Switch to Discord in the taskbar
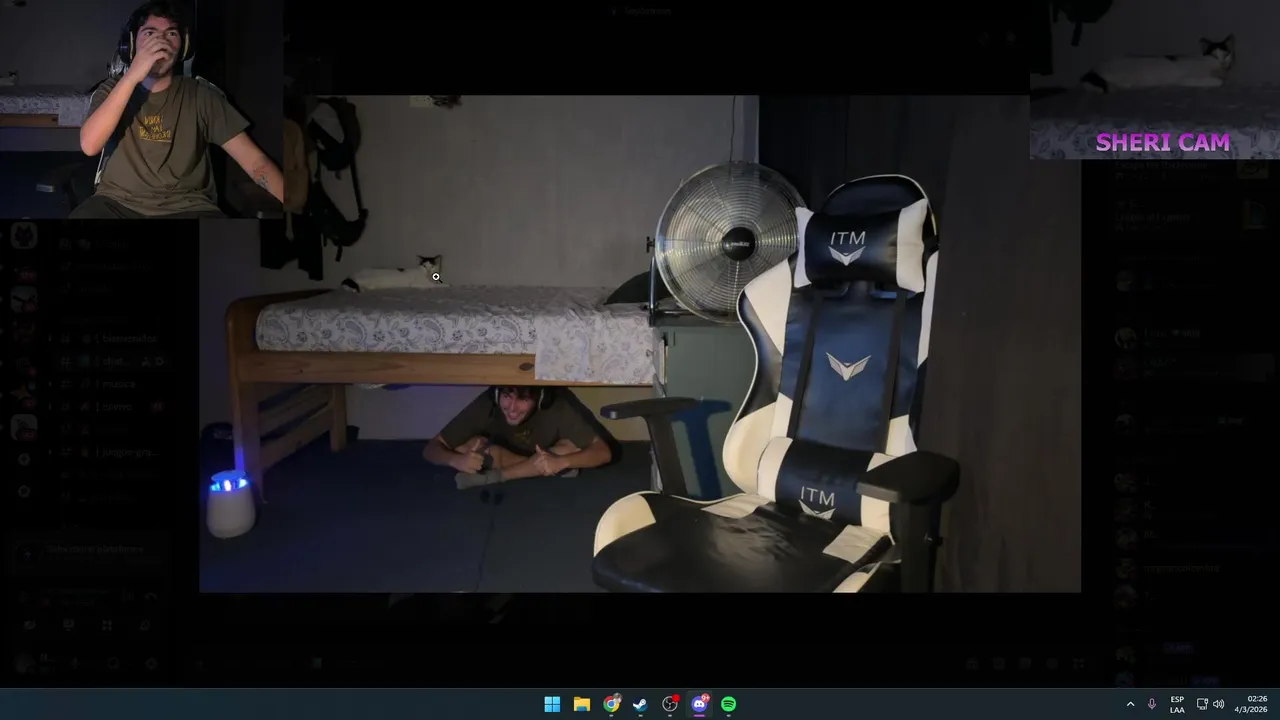The height and width of the screenshot is (720, 1280). [x=699, y=704]
